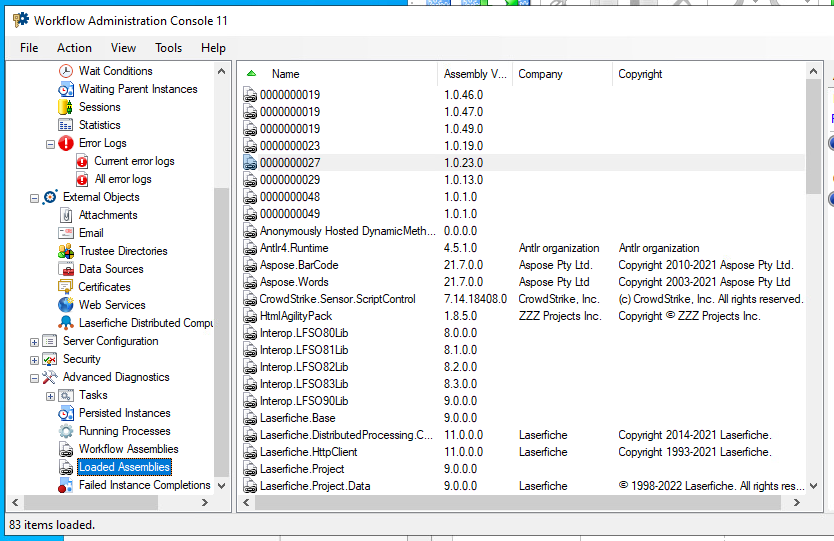
Task: Click the icon beside Antlr4.Runtime assembly
Action: click(x=250, y=248)
